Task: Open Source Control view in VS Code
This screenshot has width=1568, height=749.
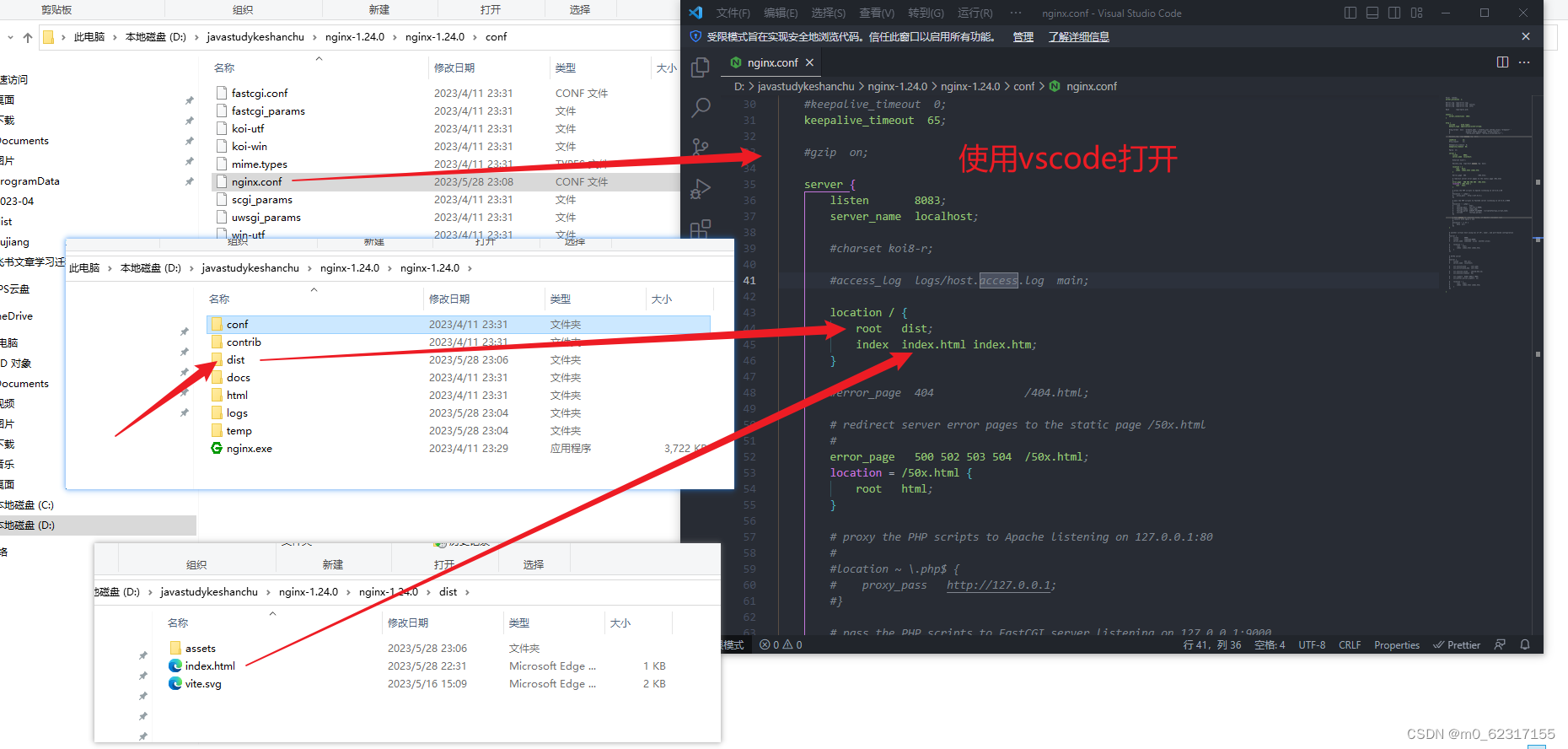Action: coord(701,148)
